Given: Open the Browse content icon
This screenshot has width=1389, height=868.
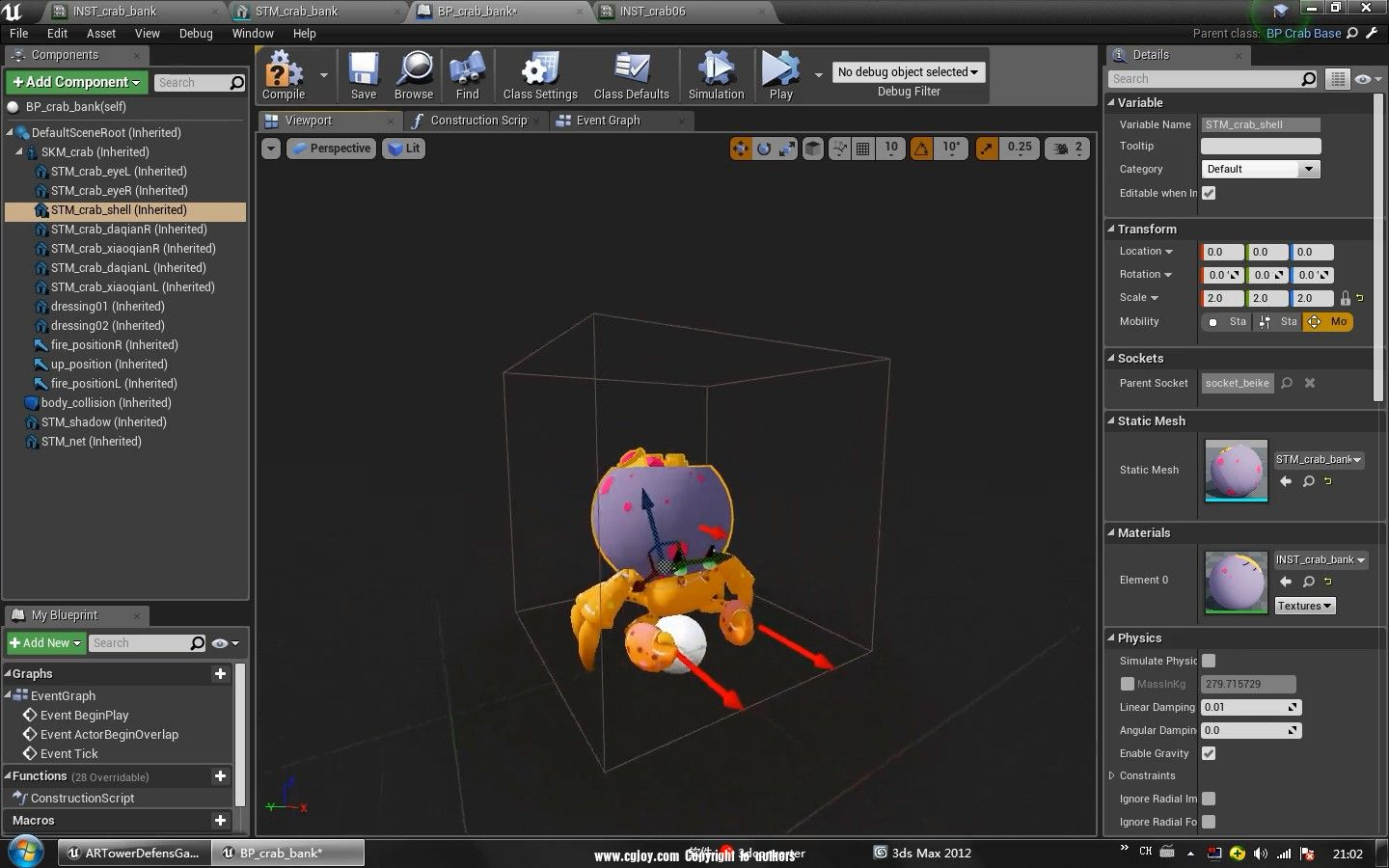Looking at the screenshot, I should (414, 68).
